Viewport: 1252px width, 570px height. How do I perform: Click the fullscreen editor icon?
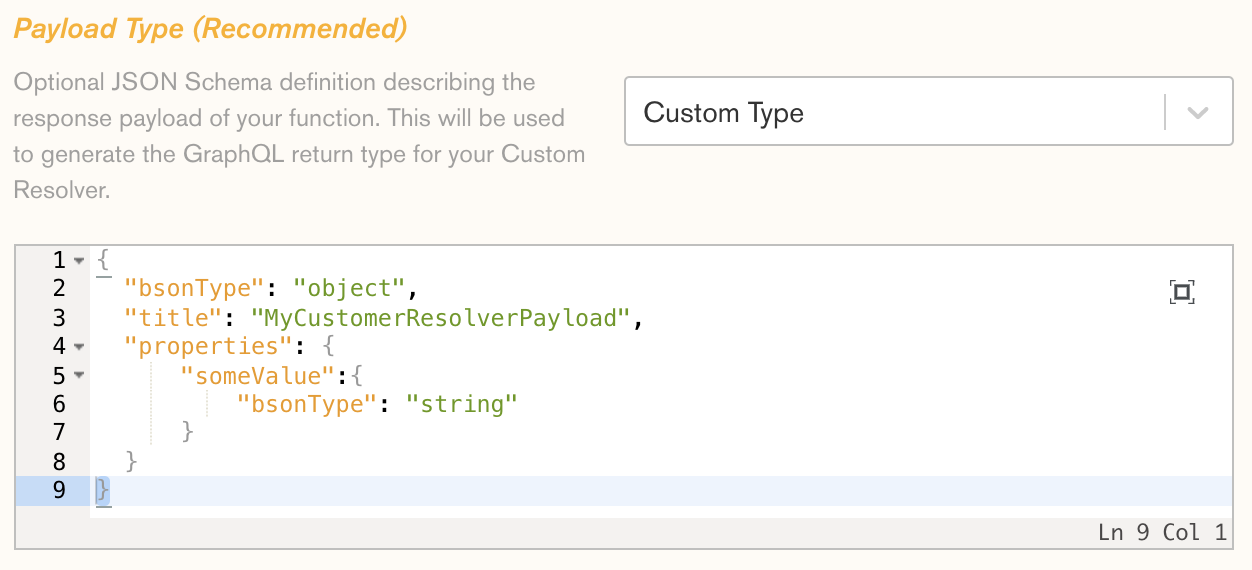pyautogui.click(x=1182, y=292)
